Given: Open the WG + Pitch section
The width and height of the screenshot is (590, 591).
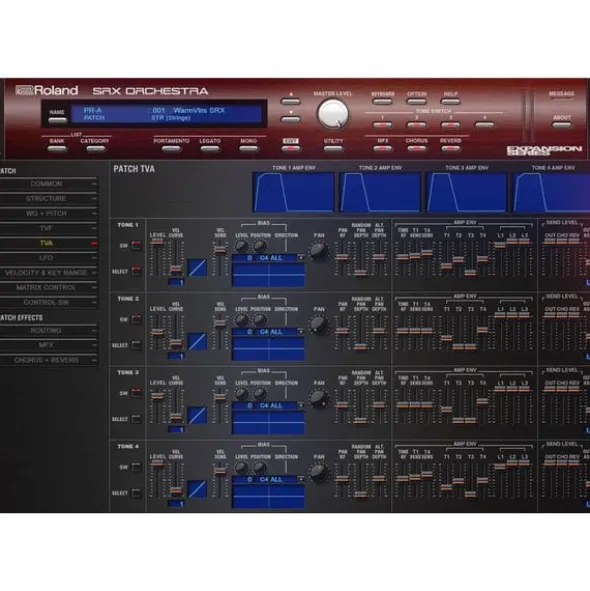Looking at the screenshot, I should 48,213.
